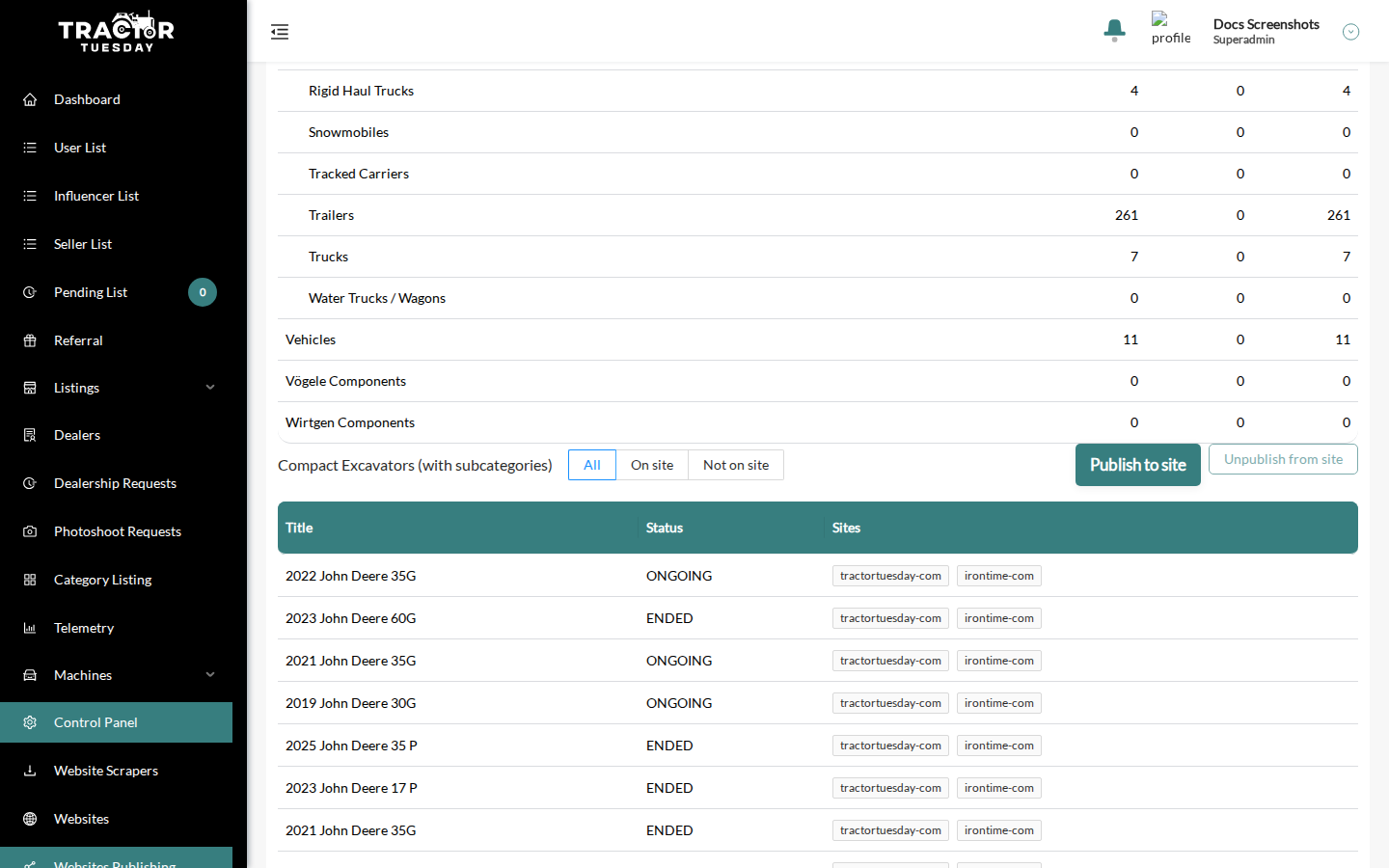Open Dealership Requests in the sidebar
The image size is (1389, 868).
coord(116,483)
